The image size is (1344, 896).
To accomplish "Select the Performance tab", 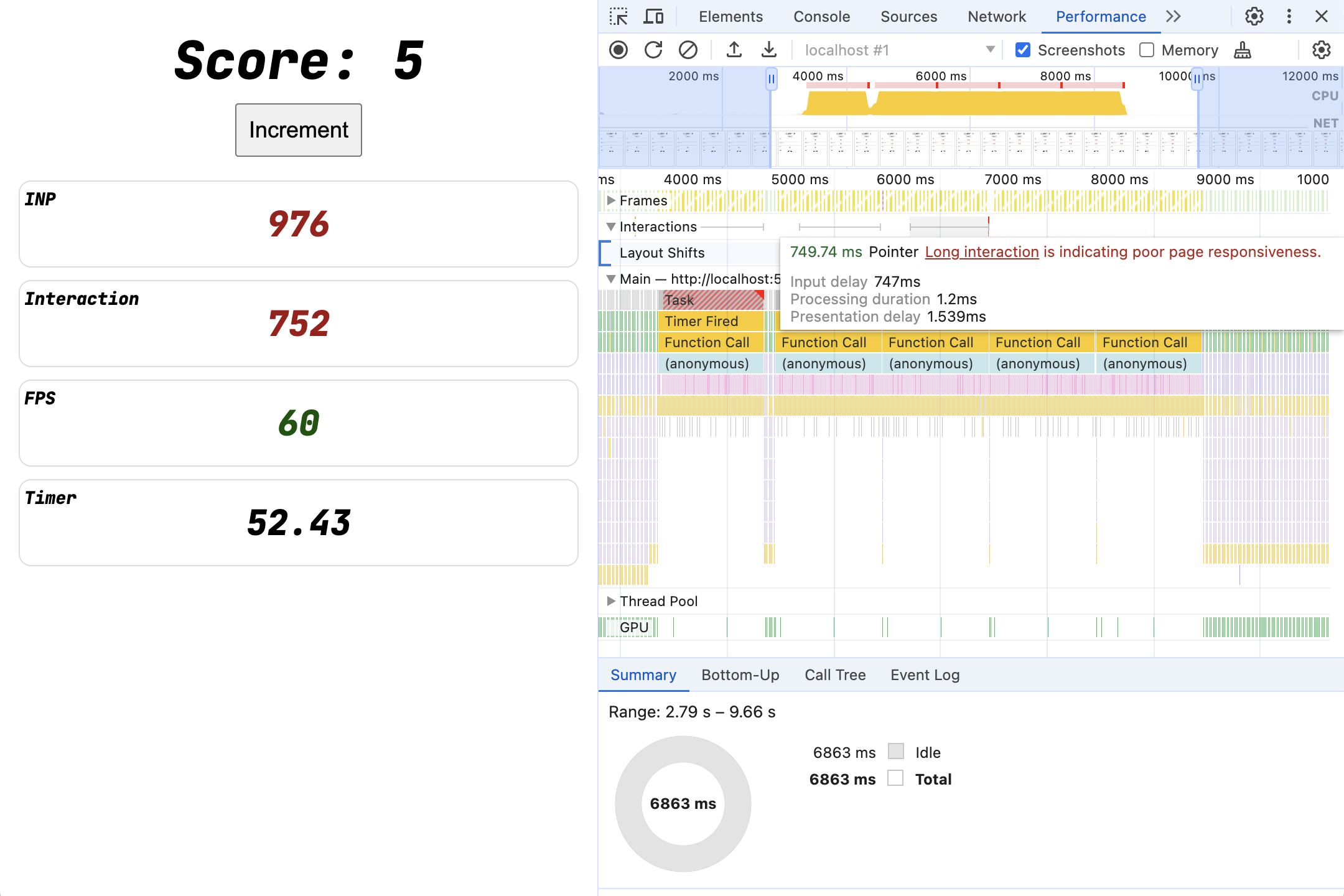I will [x=1100, y=17].
